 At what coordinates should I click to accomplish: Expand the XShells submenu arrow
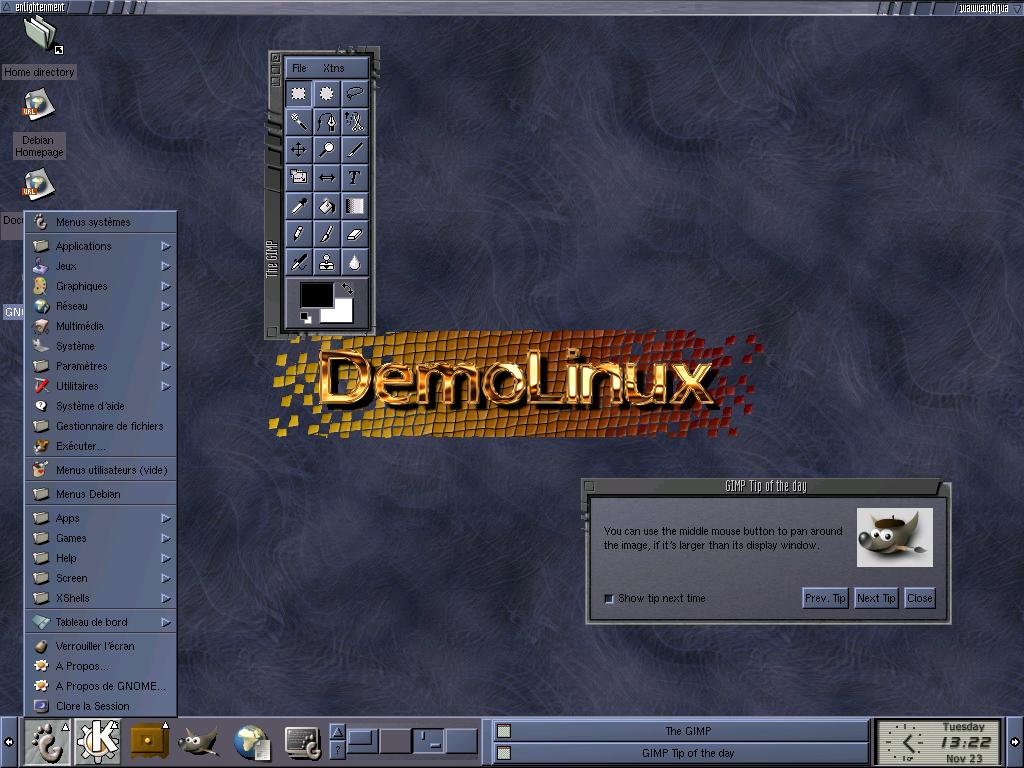[166, 598]
